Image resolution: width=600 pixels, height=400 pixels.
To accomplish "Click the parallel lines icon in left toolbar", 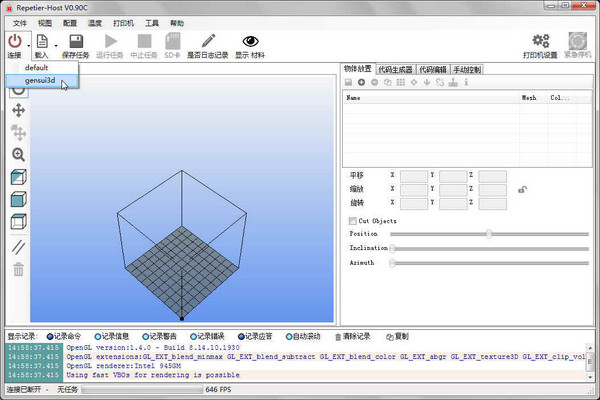I will [x=18, y=245].
